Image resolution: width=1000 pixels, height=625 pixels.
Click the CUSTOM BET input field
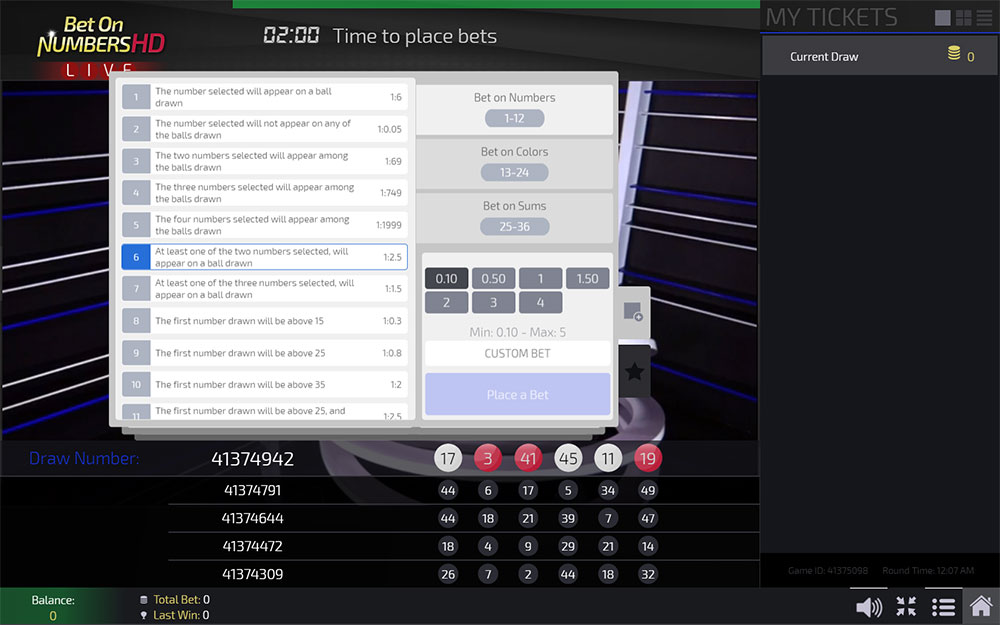click(x=517, y=353)
